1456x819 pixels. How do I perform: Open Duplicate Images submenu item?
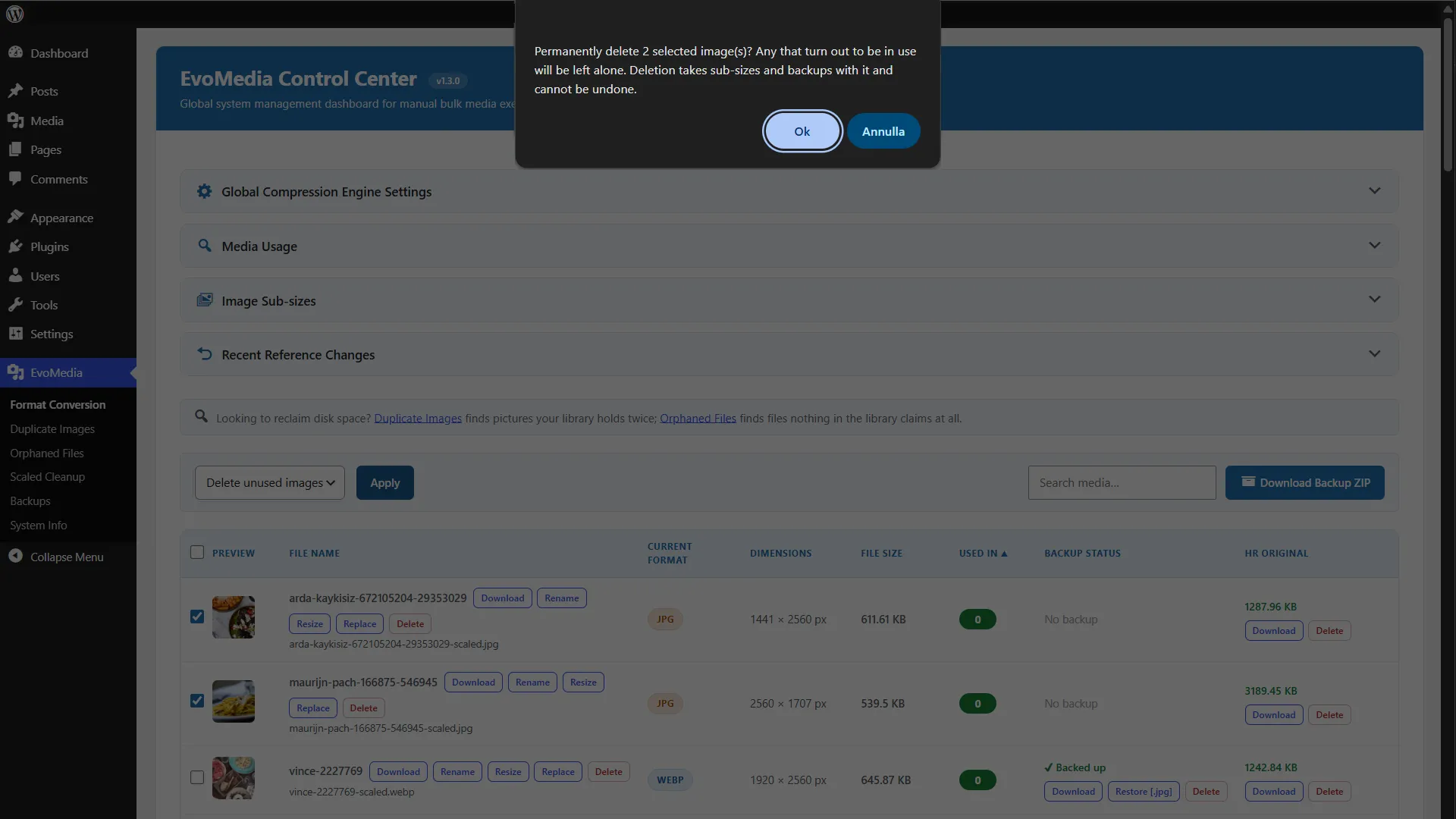tap(52, 428)
